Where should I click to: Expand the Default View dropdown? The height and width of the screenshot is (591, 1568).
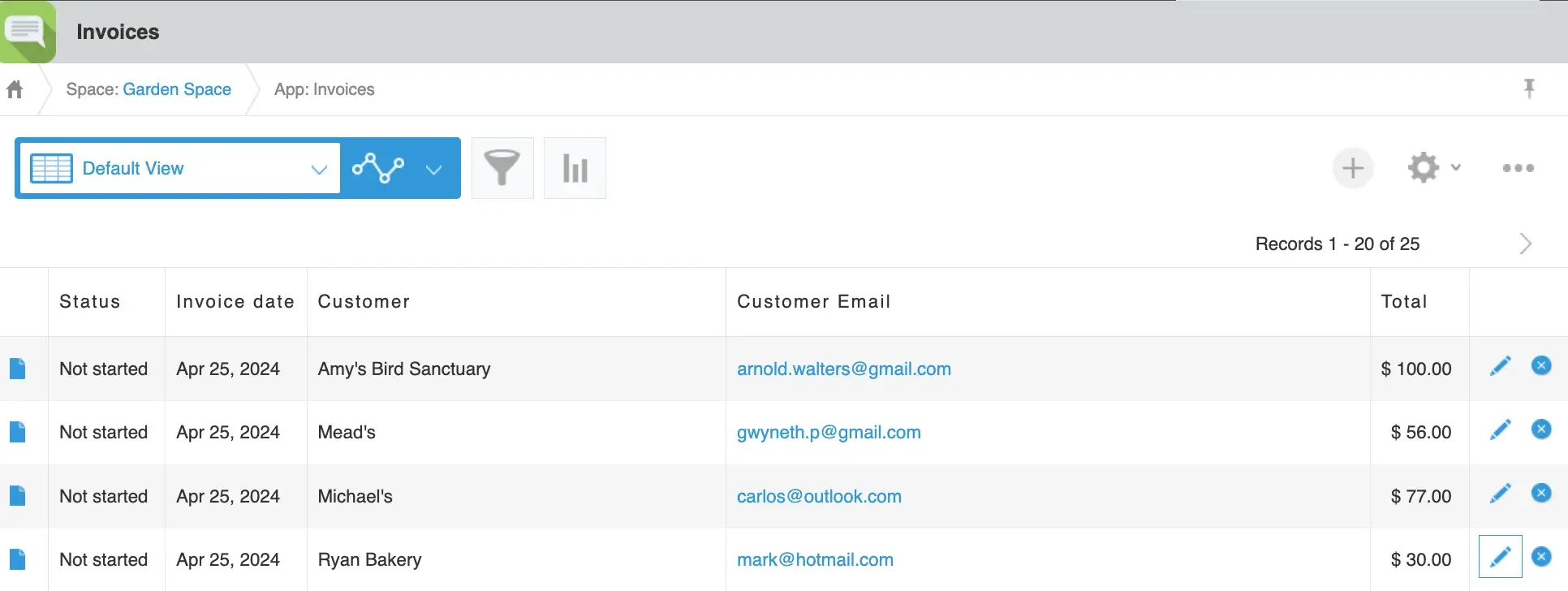318,169
